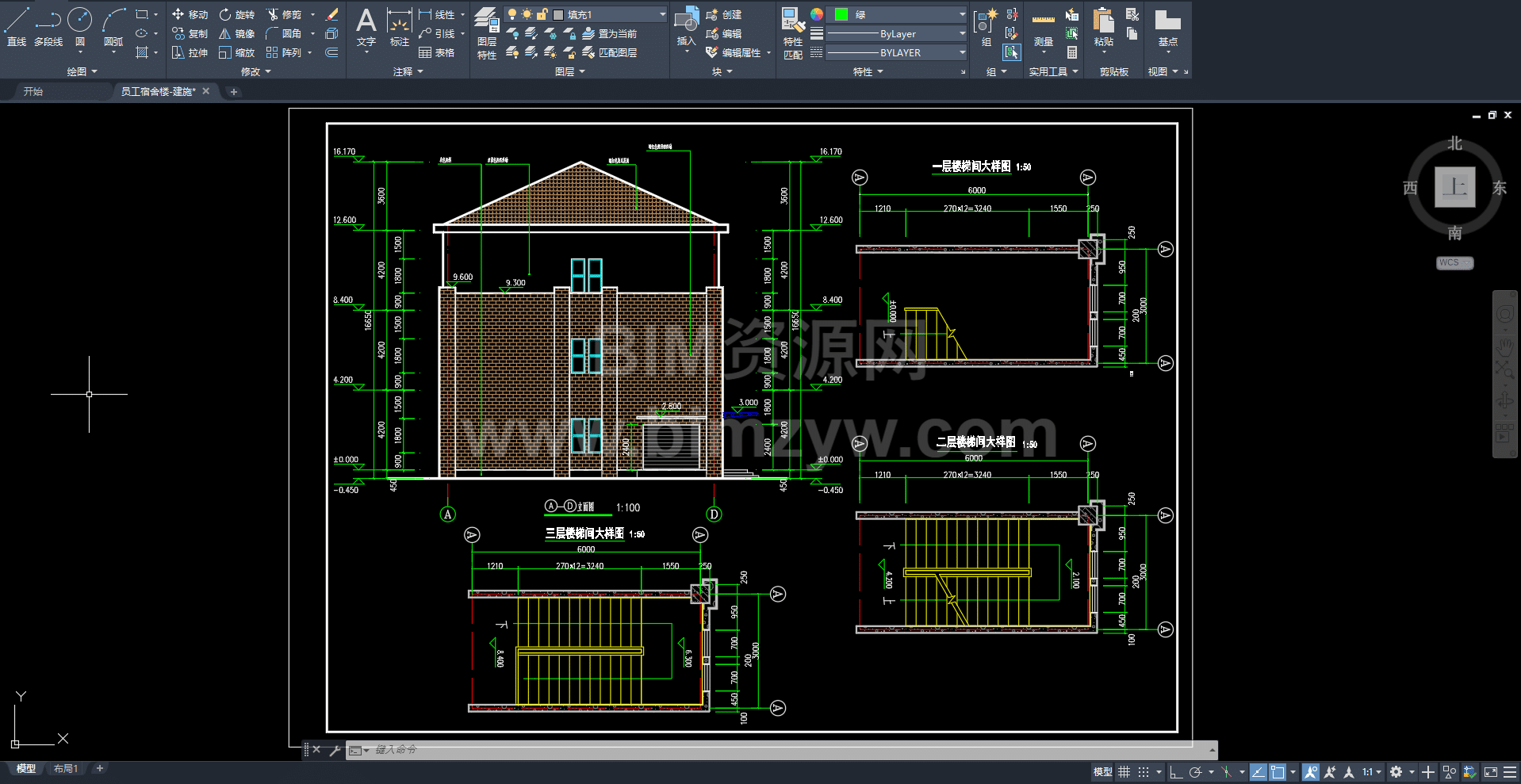The width and height of the screenshot is (1521, 784).
Task: Toggle ortho mode in status bar
Action: coord(1176,771)
